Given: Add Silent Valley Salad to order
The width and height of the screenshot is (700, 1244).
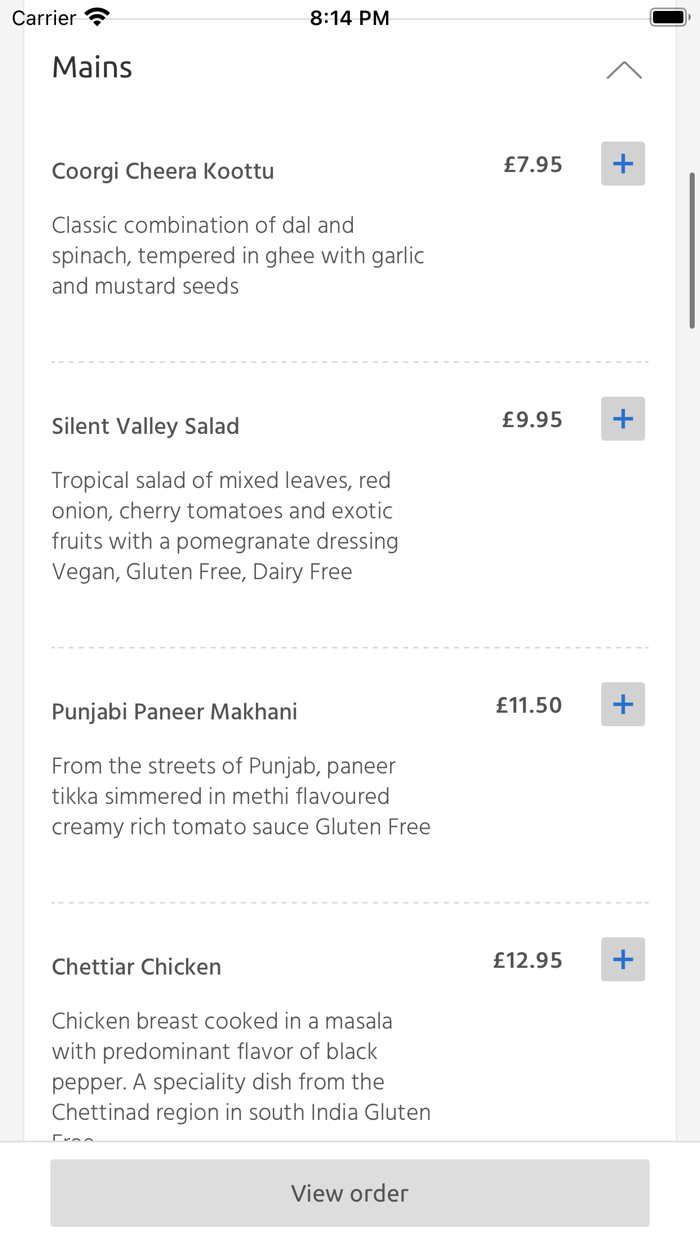Looking at the screenshot, I should (x=623, y=419).
